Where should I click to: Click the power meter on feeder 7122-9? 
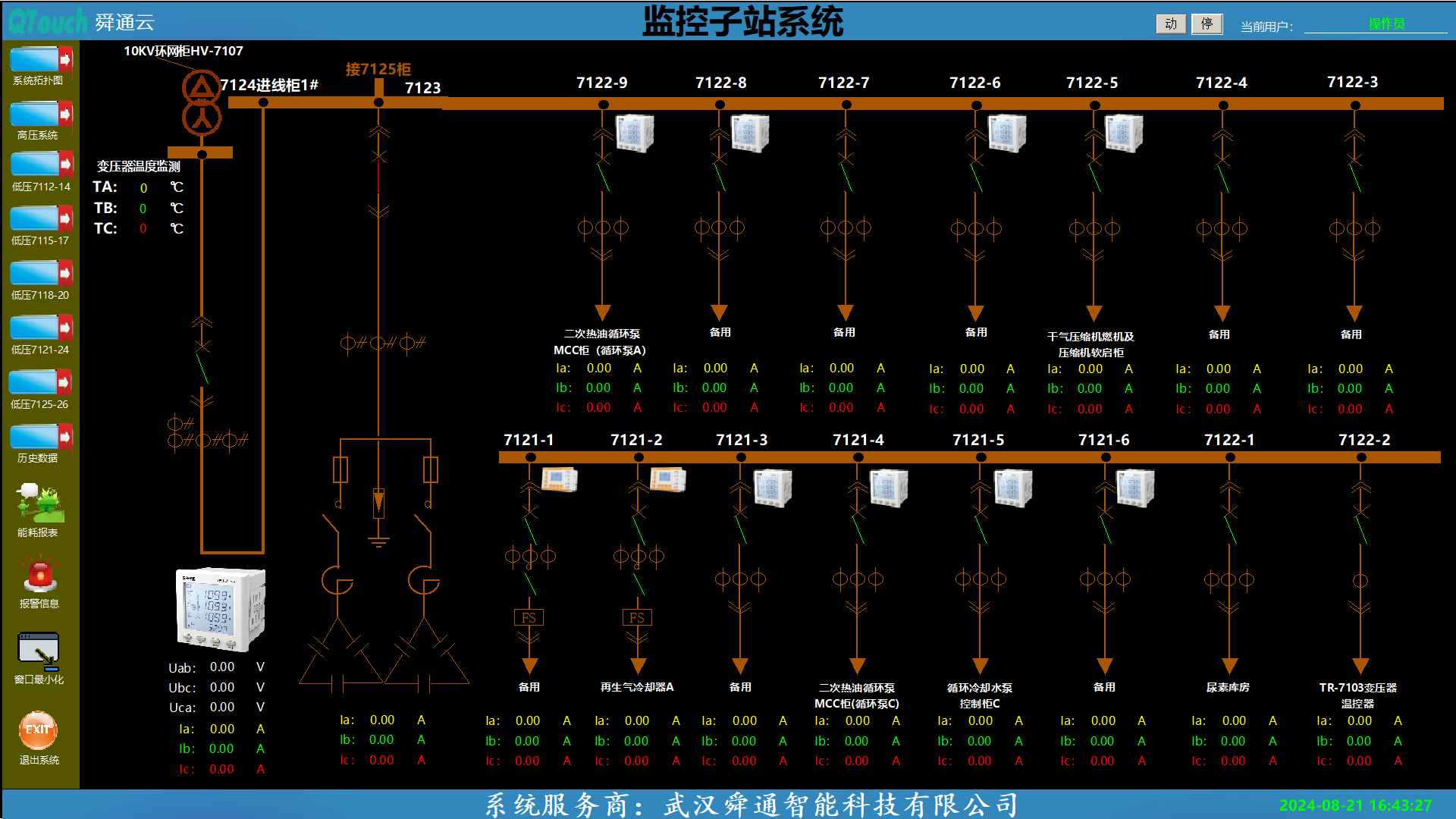coord(634,133)
